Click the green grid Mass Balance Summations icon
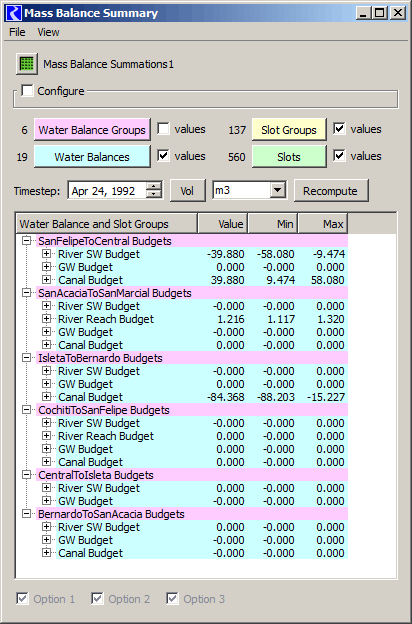The width and height of the screenshot is (412, 624). pos(27,64)
